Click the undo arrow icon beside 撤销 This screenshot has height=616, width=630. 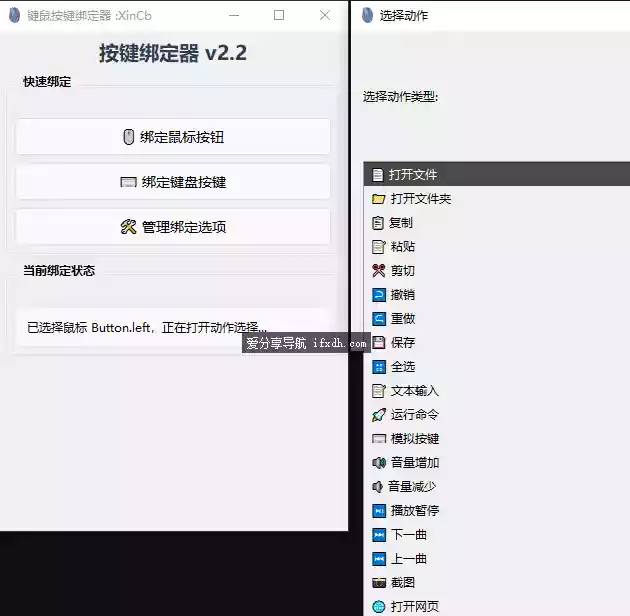[379, 295]
